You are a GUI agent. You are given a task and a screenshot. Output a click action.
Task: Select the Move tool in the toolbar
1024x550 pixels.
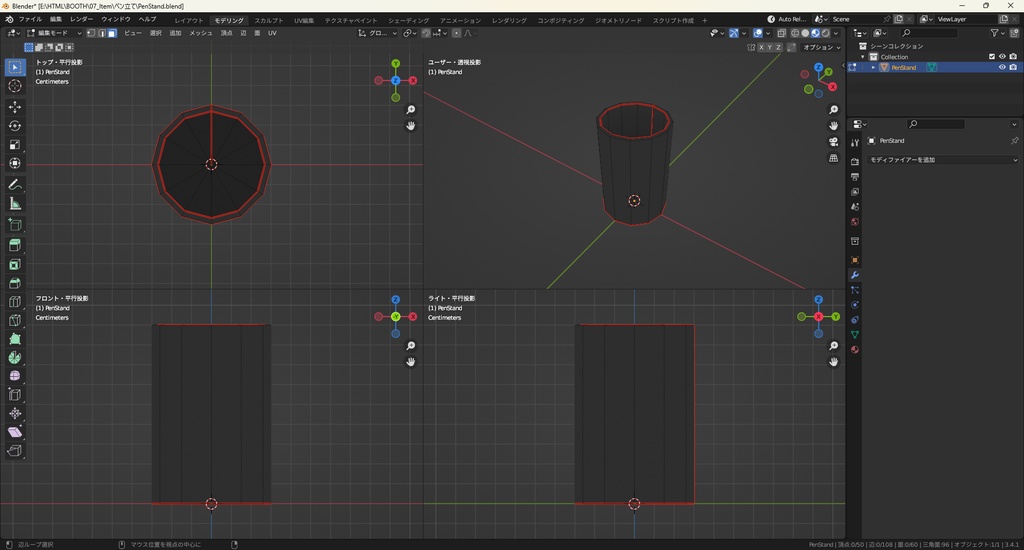point(15,106)
